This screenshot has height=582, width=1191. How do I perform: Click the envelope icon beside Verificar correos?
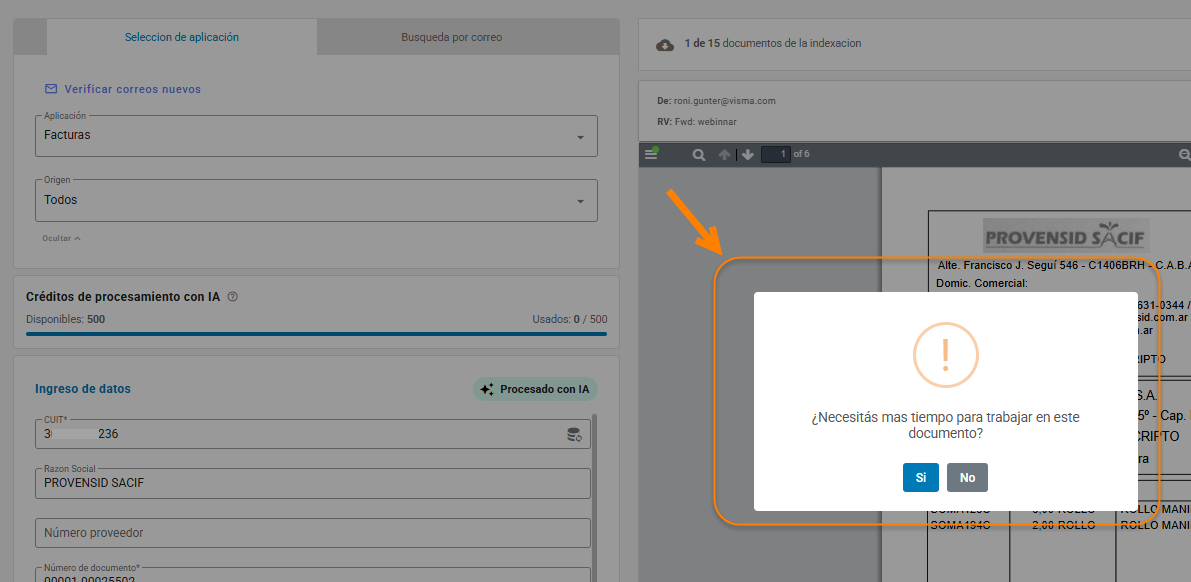point(51,89)
